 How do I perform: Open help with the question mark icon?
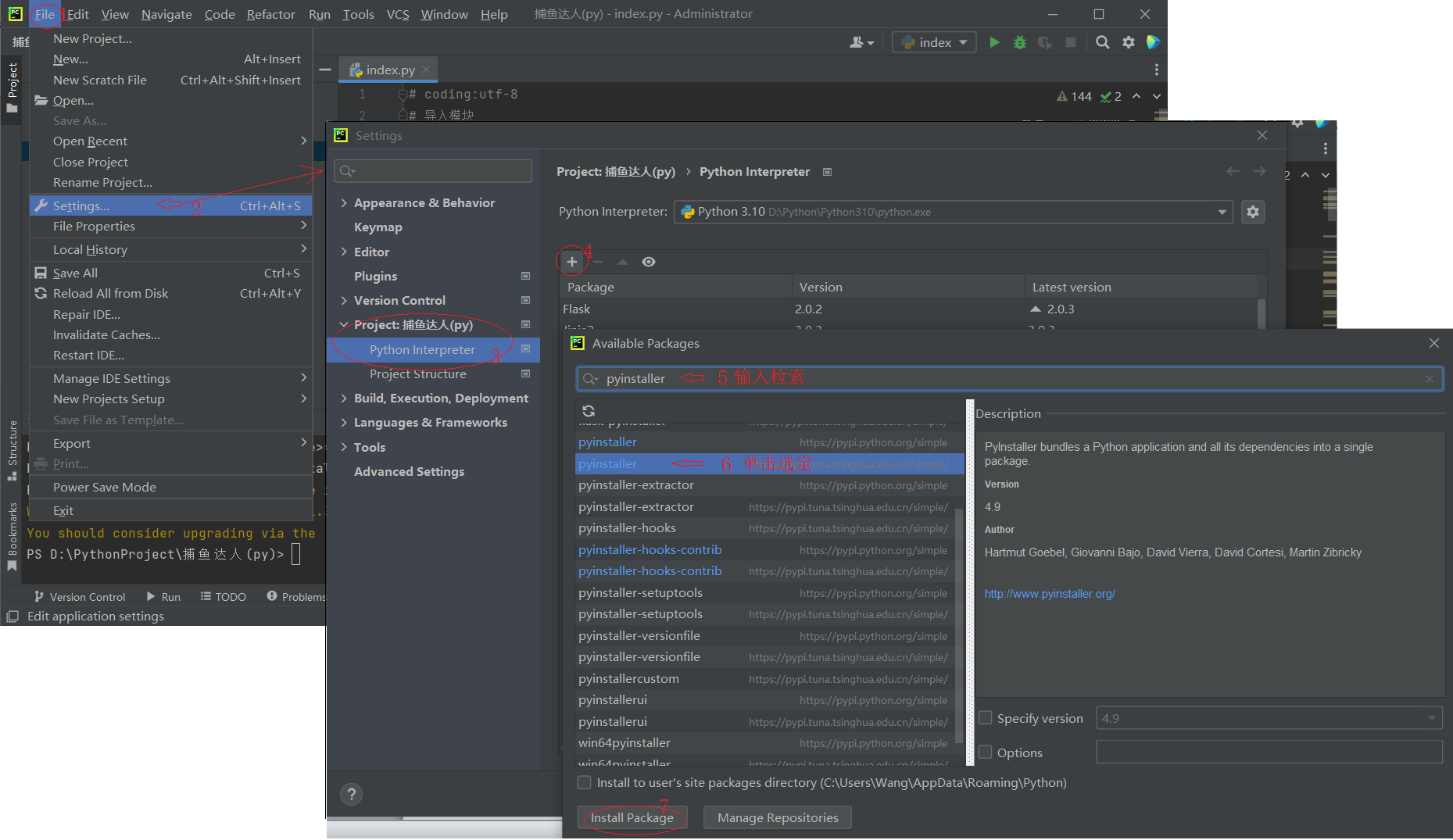[x=351, y=794]
